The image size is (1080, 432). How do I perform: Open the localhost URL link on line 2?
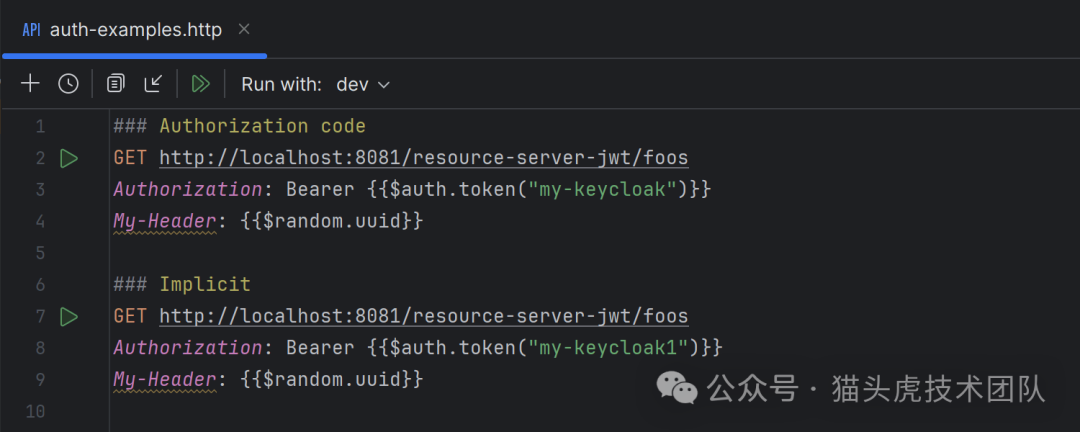pyautogui.click(x=423, y=158)
